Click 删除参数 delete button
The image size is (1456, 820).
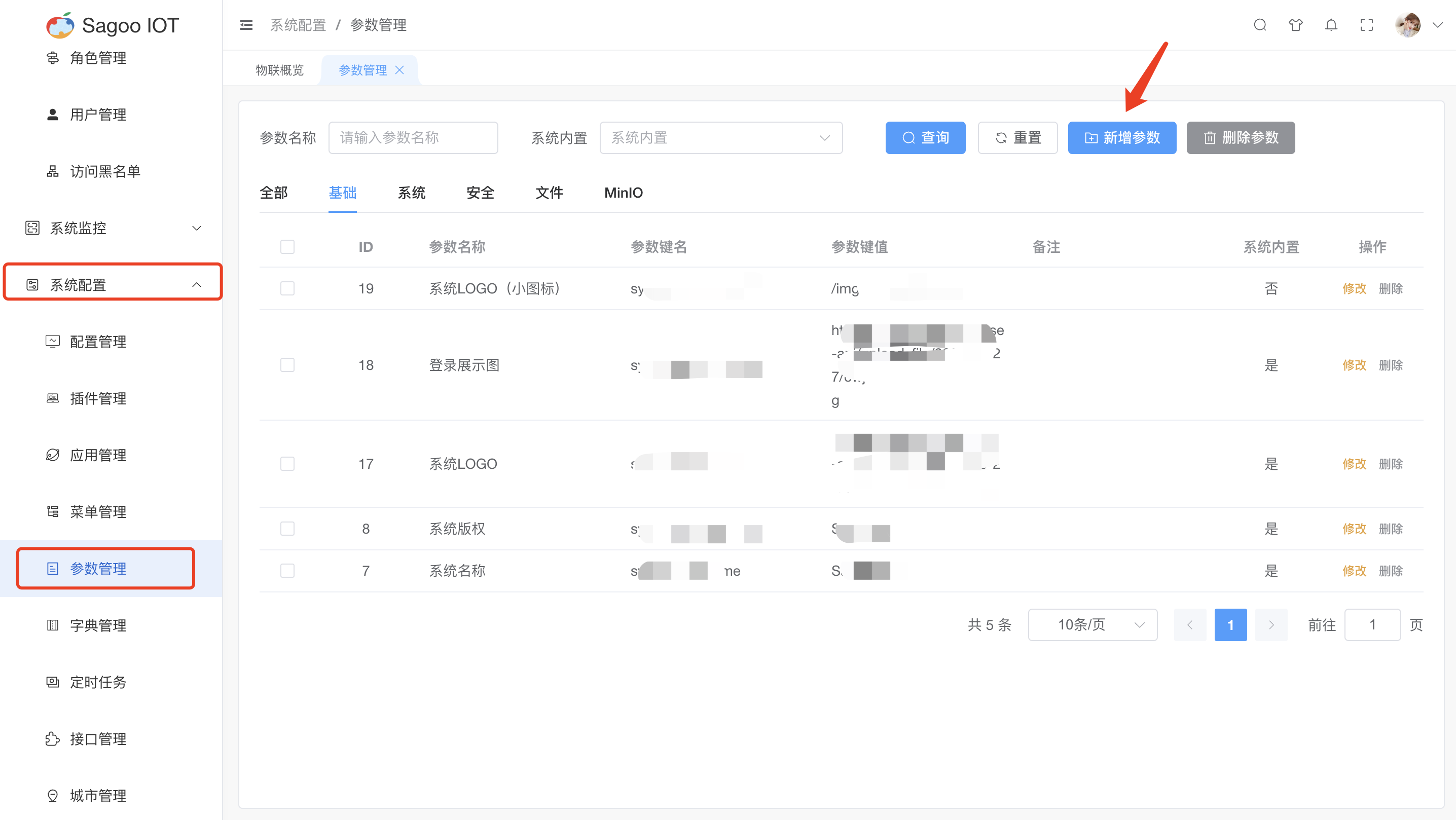coord(1241,138)
